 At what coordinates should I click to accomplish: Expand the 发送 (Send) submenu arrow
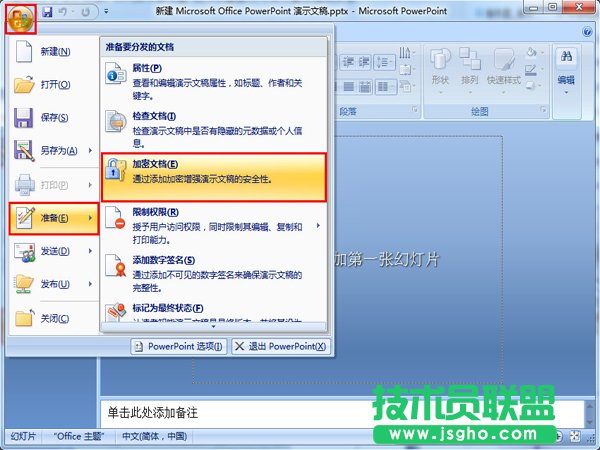pos(92,250)
